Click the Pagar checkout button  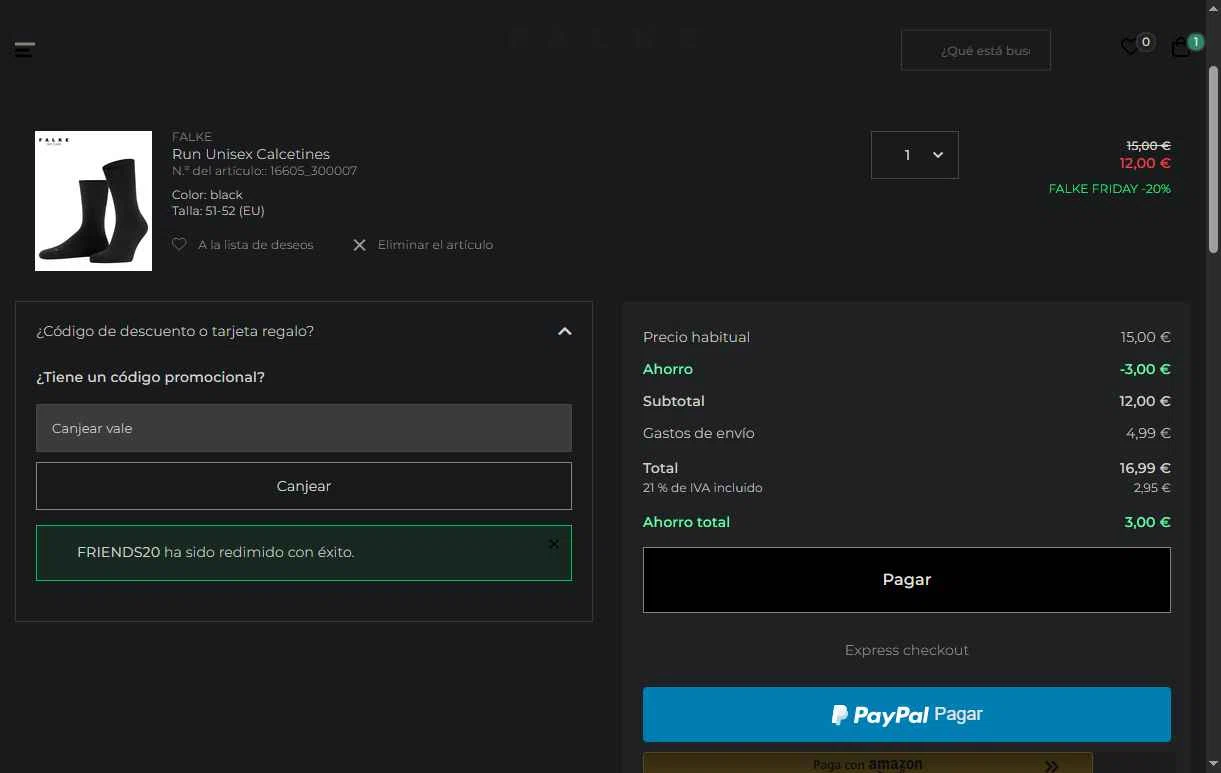coord(907,580)
